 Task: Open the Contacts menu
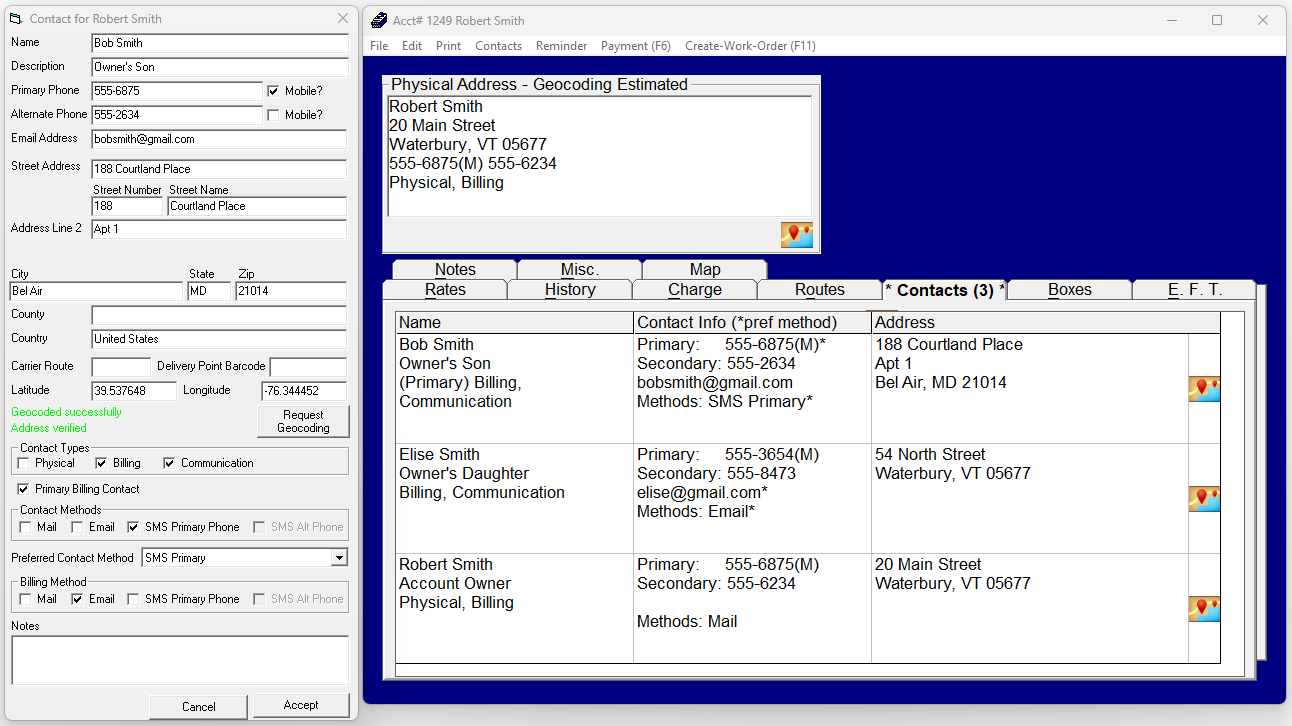pos(498,46)
